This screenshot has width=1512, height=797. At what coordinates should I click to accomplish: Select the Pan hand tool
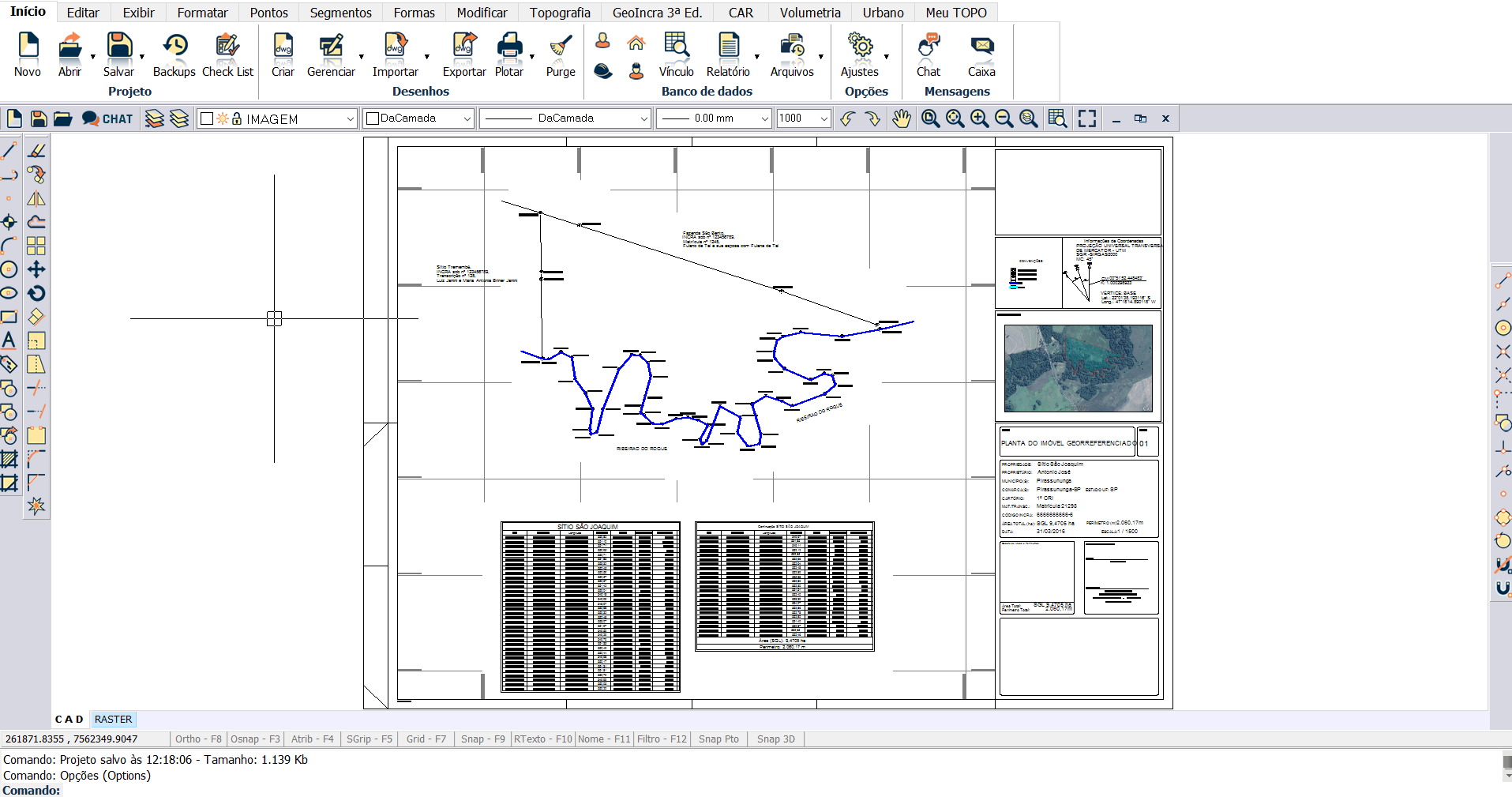point(901,118)
